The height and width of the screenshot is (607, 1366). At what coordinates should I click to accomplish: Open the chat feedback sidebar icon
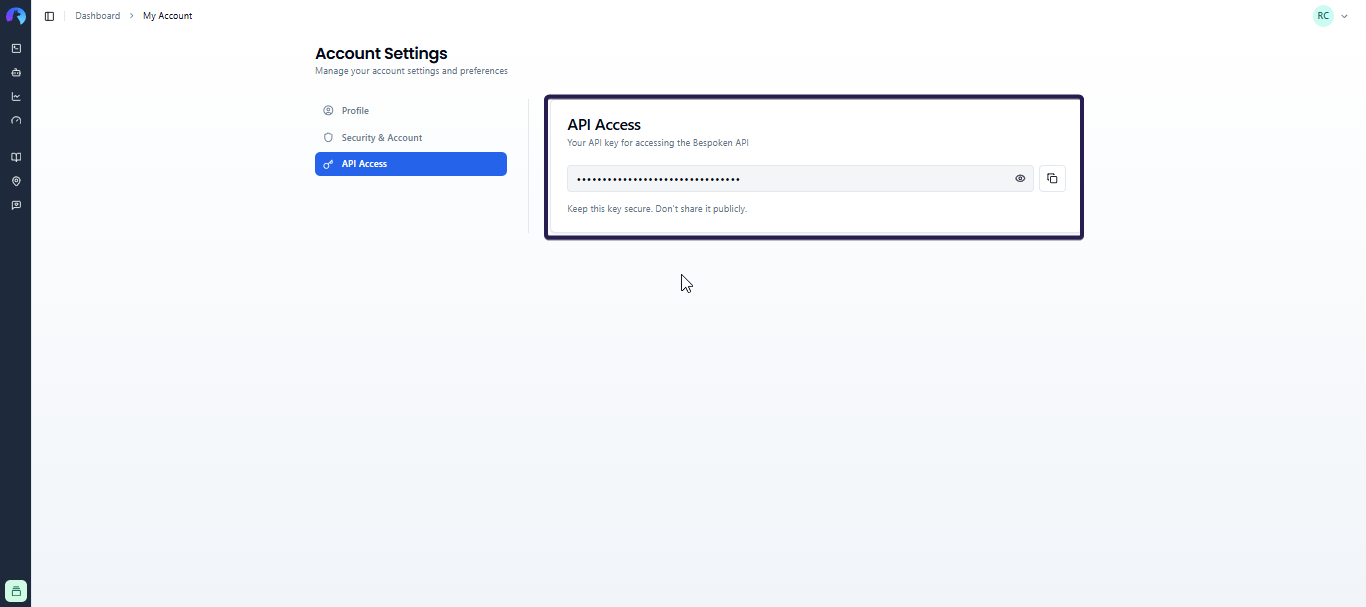pos(16,205)
